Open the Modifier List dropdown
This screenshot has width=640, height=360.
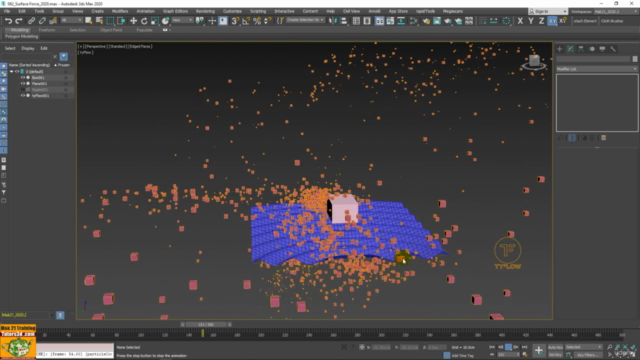597,69
